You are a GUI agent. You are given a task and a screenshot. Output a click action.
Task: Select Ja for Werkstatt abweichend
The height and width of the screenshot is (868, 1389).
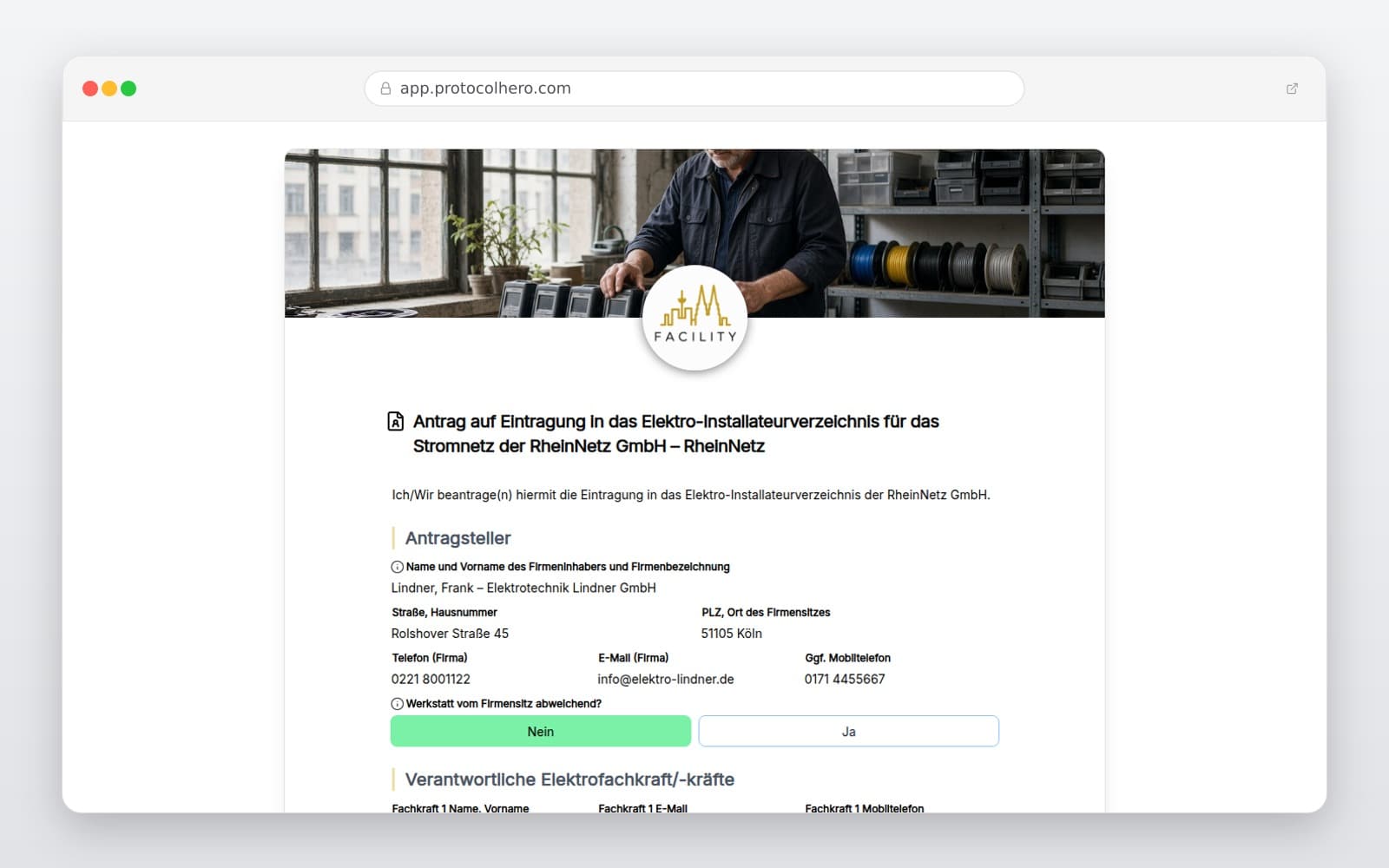pos(848,731)
